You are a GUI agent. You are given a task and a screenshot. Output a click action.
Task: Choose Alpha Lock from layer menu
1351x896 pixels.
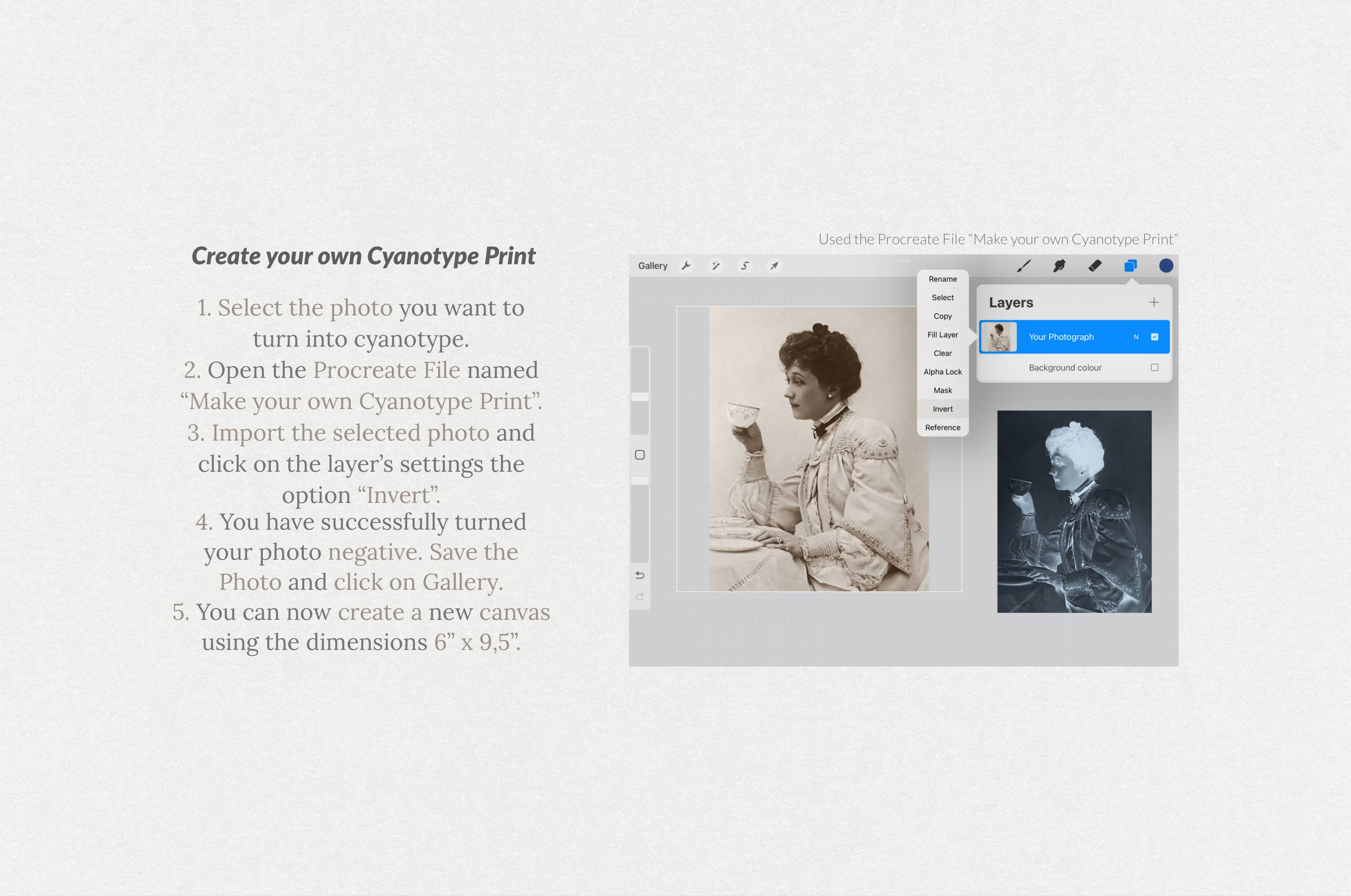[943, 372]
